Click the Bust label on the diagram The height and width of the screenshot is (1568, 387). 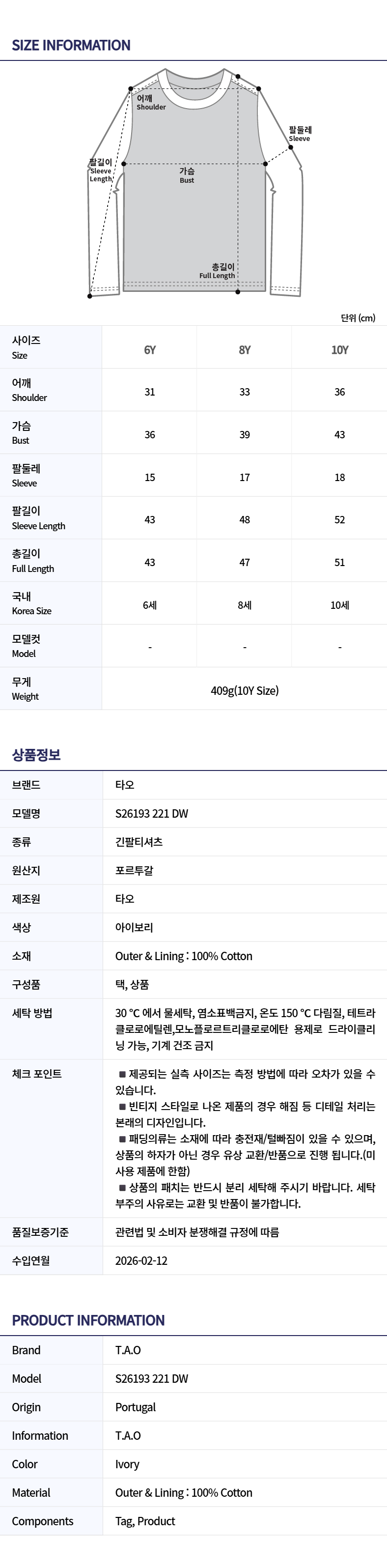pos(187,176)
